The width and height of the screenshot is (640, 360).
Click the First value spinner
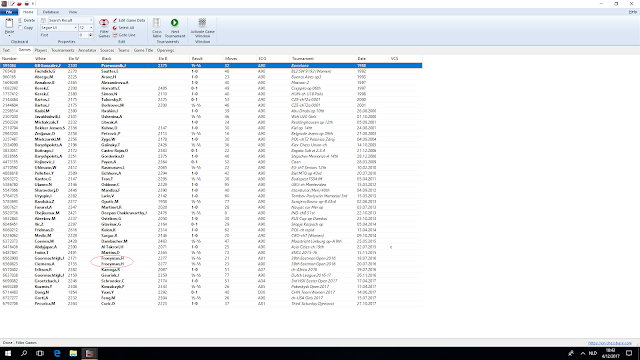click(x=91, y=35)
